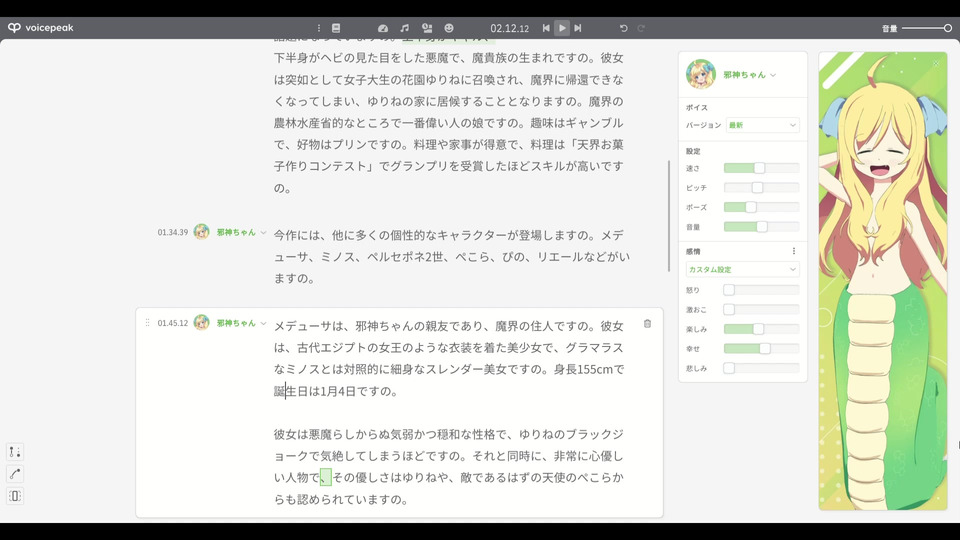
Task: Click the paragraph starting 下半身がヘビ
Action: point(449,122)
